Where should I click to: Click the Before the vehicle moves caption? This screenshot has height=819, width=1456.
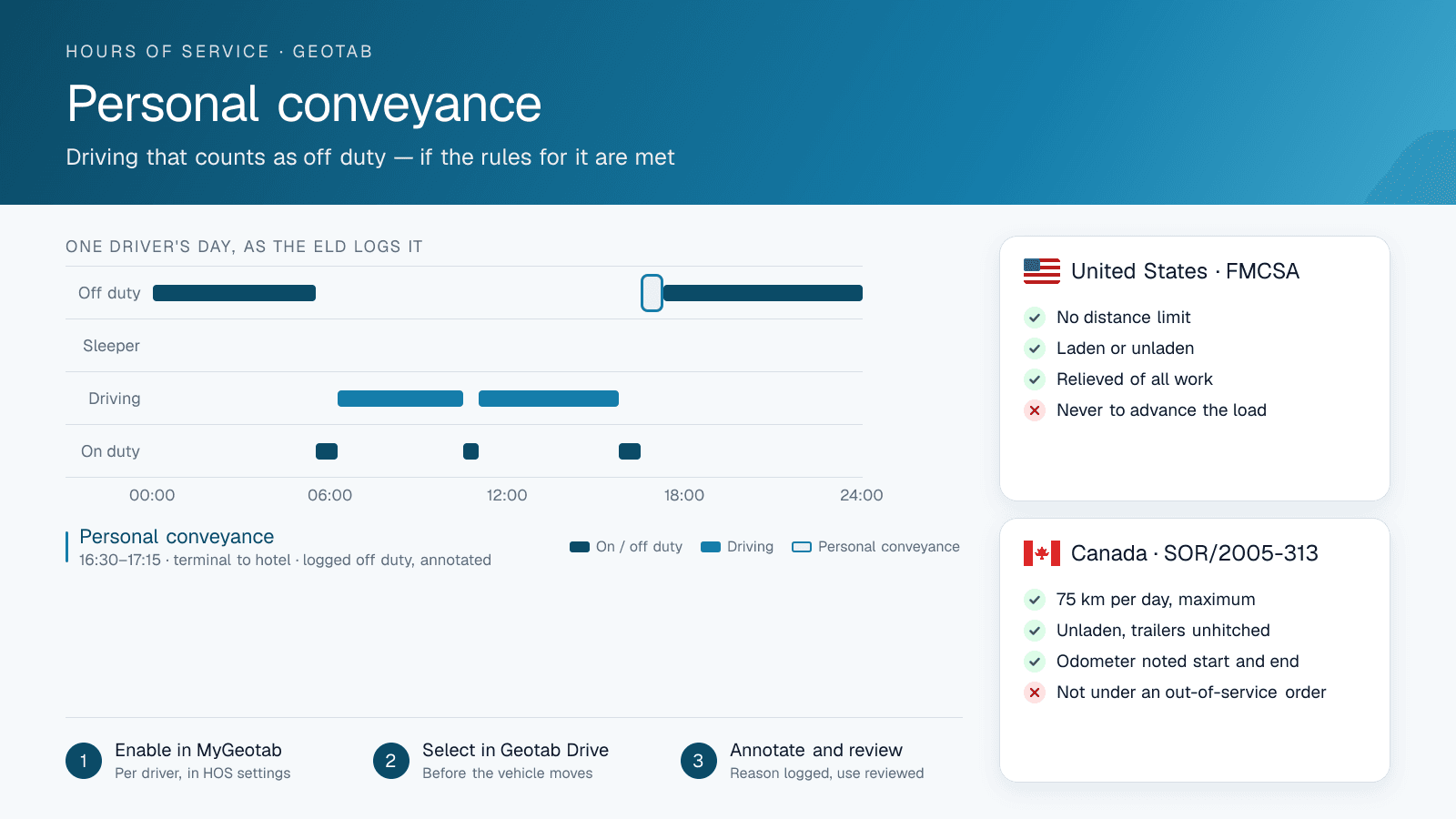pyautogui.click(x=507, y=773)
